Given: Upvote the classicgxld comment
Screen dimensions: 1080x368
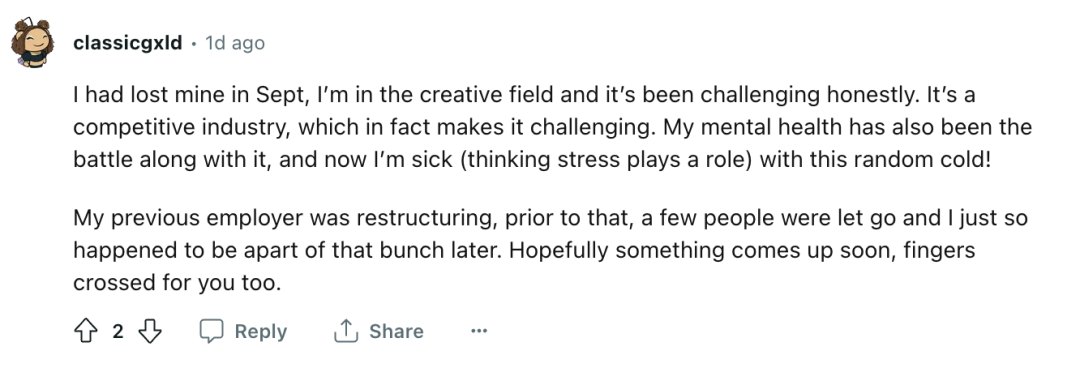Looking at the screenshot, I should [x=85, y=331].
